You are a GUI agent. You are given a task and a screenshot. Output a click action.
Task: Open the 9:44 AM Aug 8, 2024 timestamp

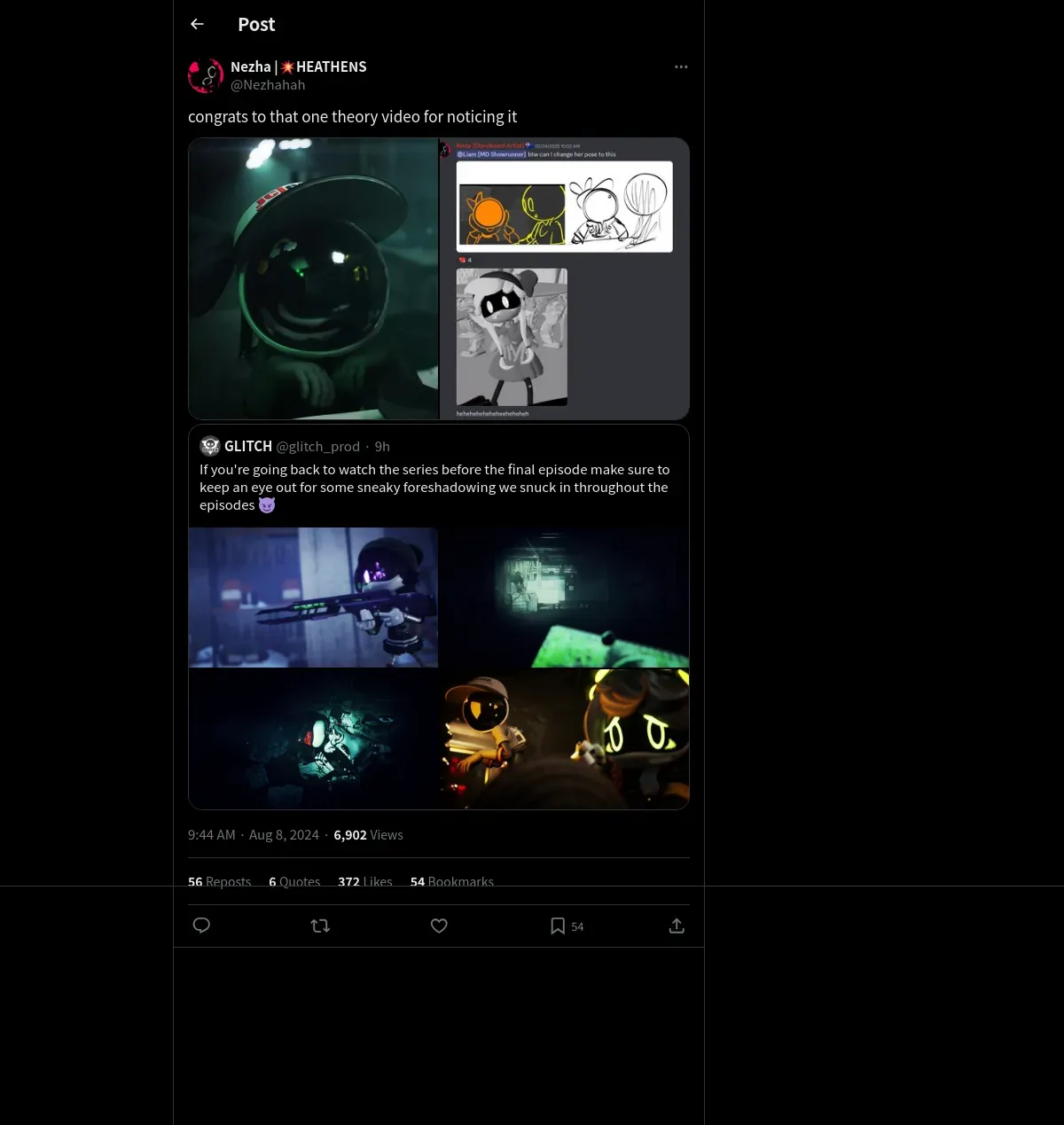coord(254,835)
